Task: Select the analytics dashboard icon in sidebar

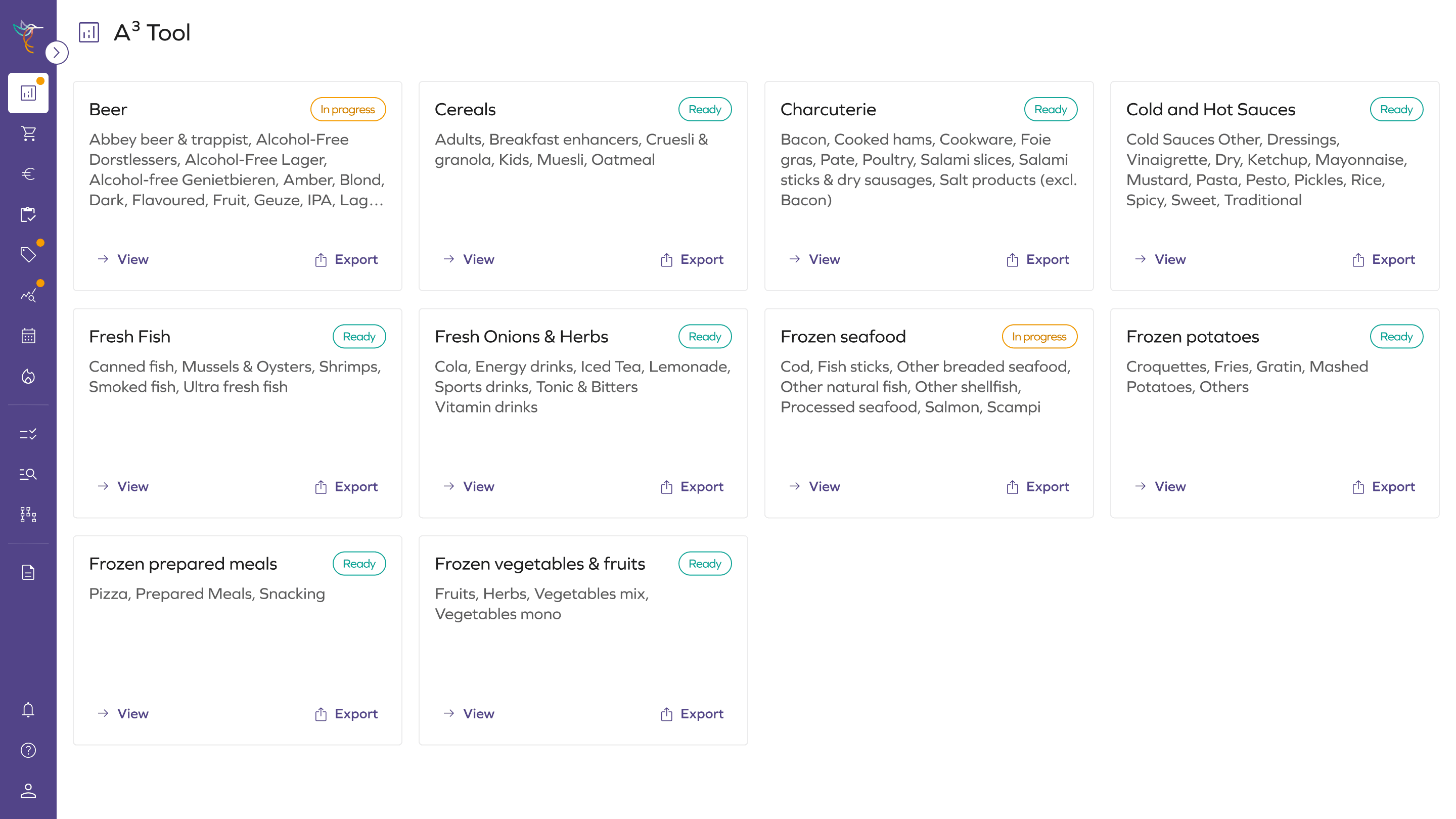Action: coord(28,93)
